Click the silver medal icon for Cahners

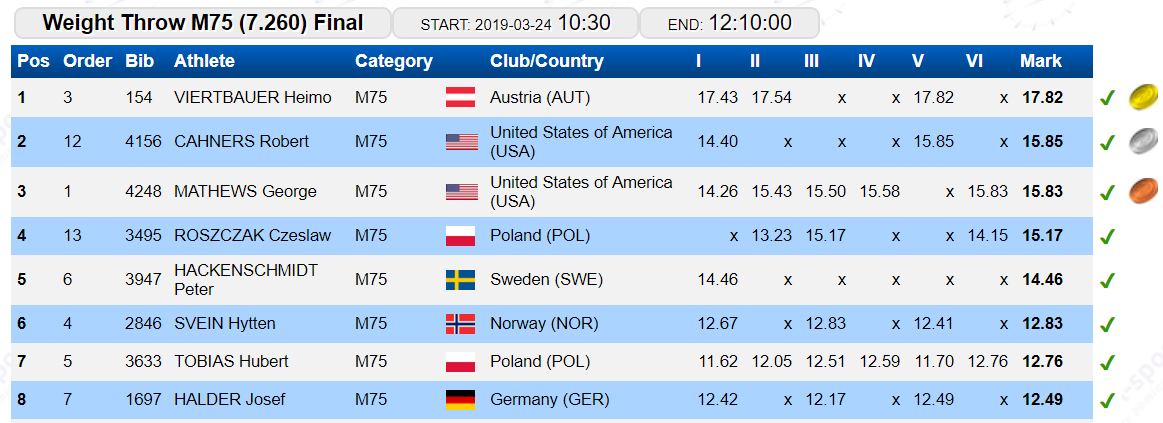pos(1143,142)
